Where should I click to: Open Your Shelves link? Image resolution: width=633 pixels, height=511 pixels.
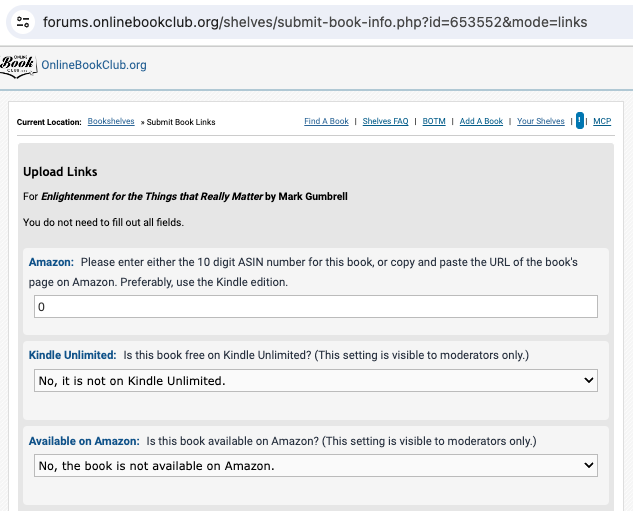541,121
